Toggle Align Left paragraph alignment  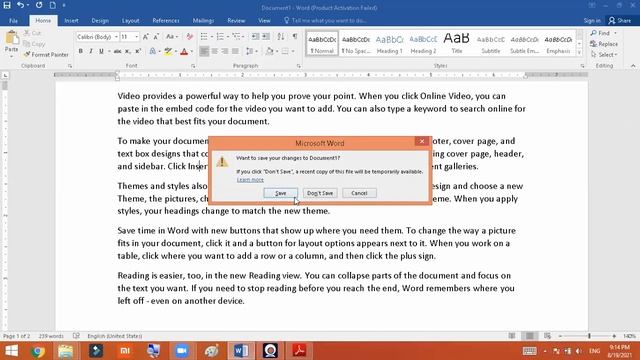[x=204, y=51]
